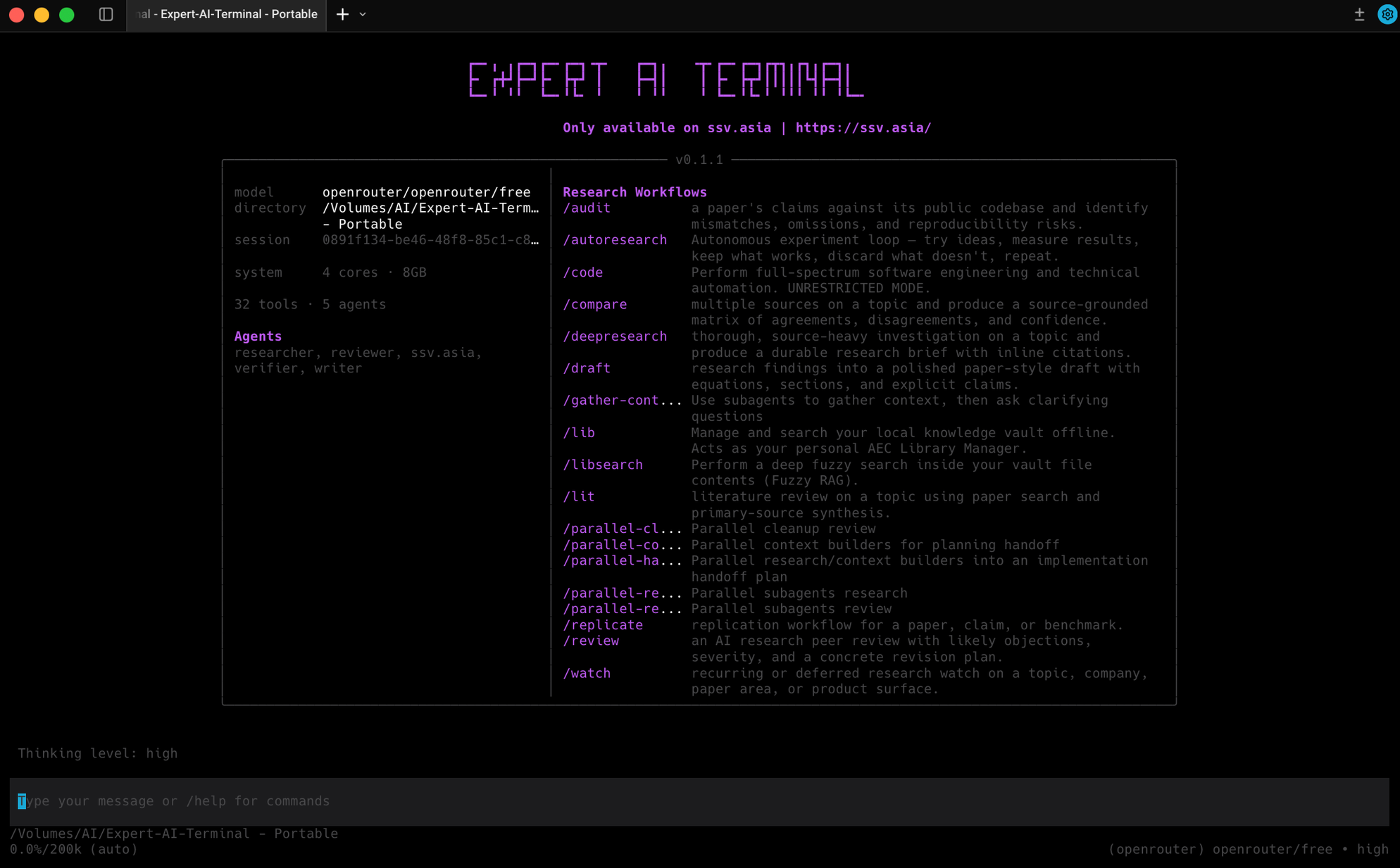This screenshot has height=868, width=1400.
Task: Click the 'directory' field label
Action: coord(270,208)
